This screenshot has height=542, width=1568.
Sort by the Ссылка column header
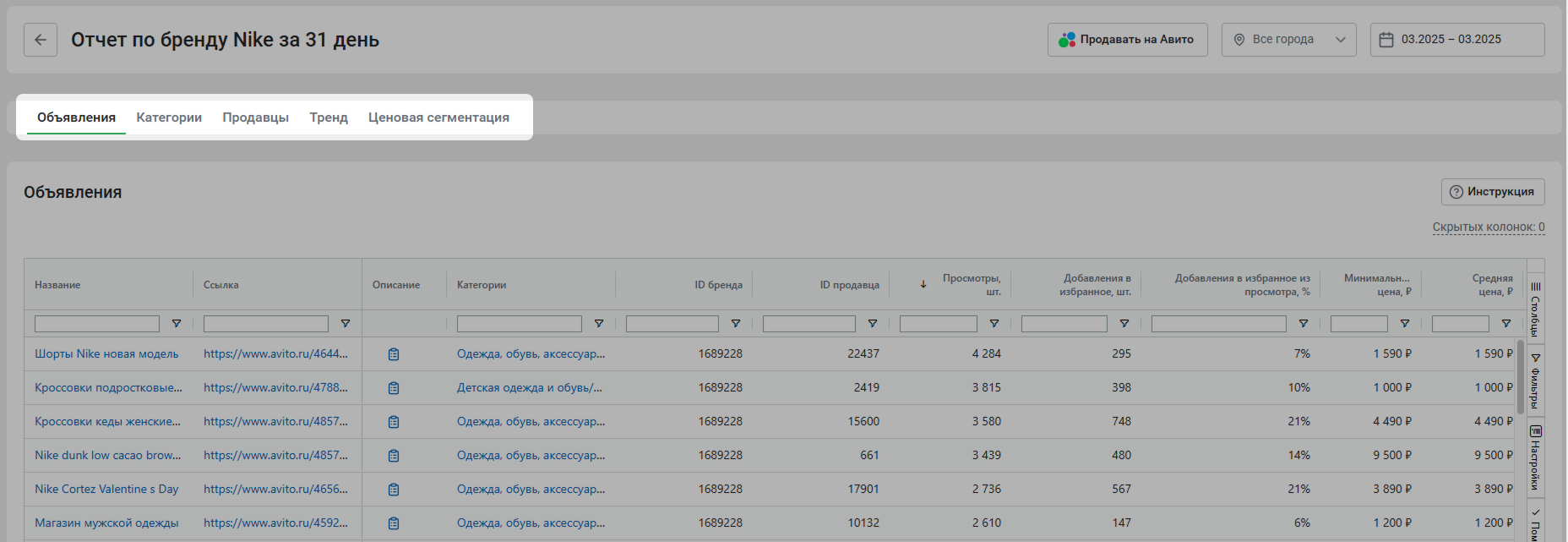pyautogui.click(x=221, y=285)
